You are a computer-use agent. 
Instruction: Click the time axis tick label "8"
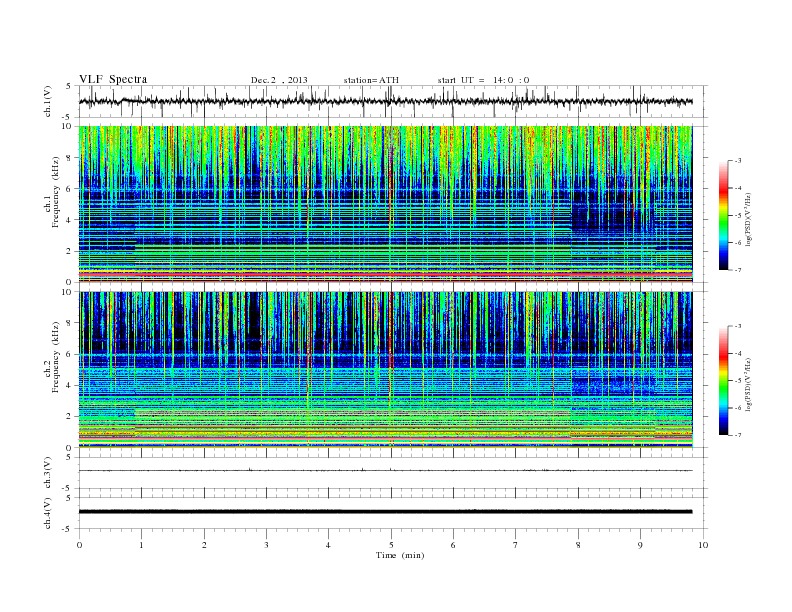click(x=578, y=545)
